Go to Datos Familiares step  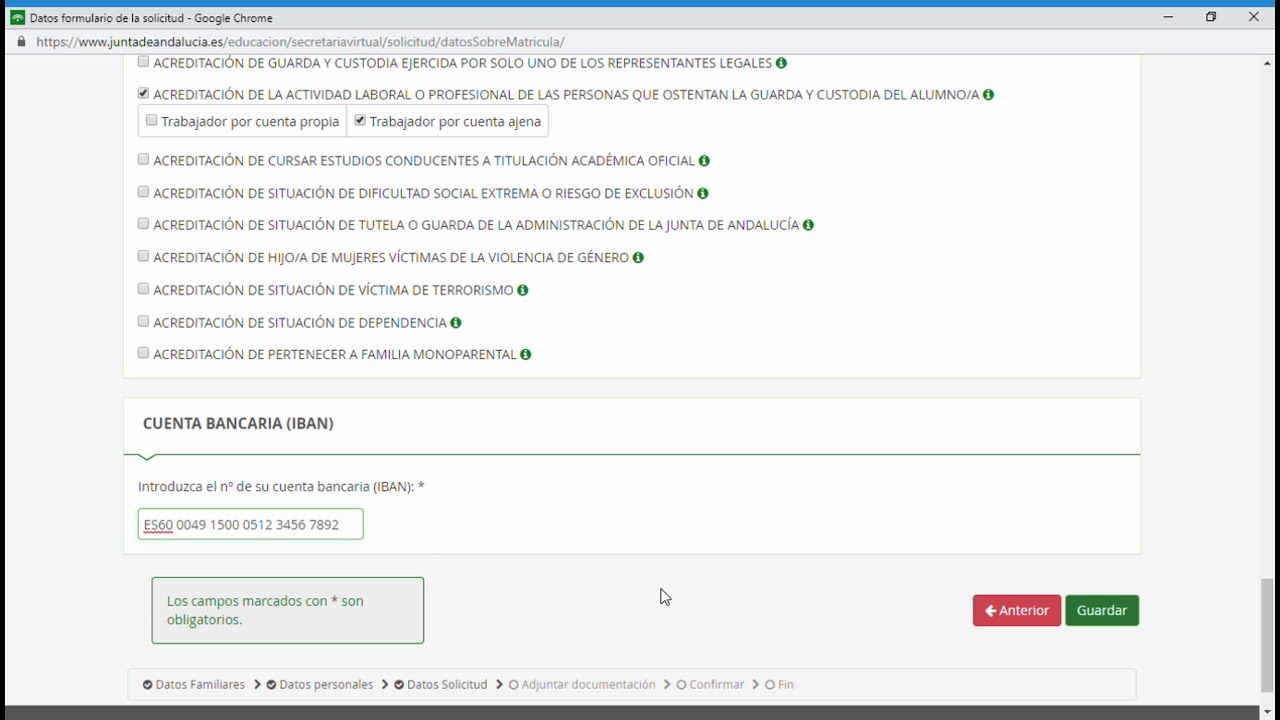coord(194,685)
